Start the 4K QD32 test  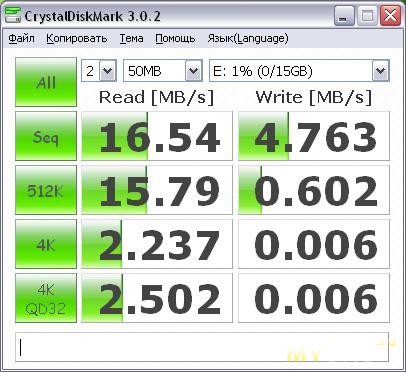tap(46, 298)
